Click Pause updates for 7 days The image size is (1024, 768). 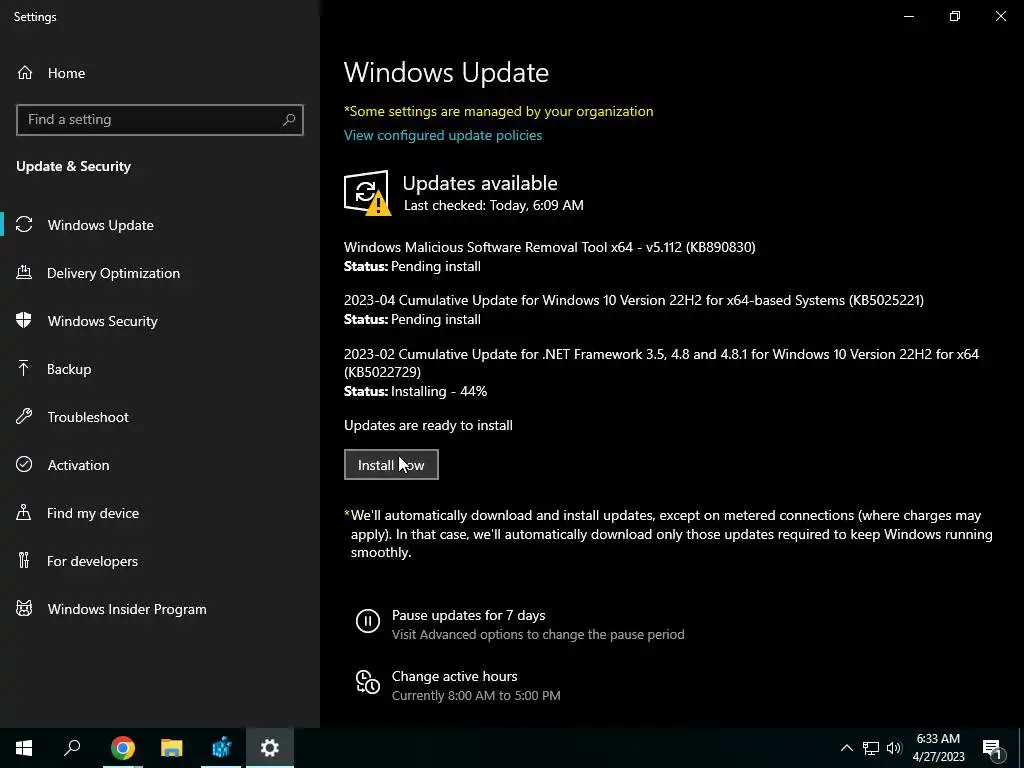pyautogui.click(x=468, y=615)
